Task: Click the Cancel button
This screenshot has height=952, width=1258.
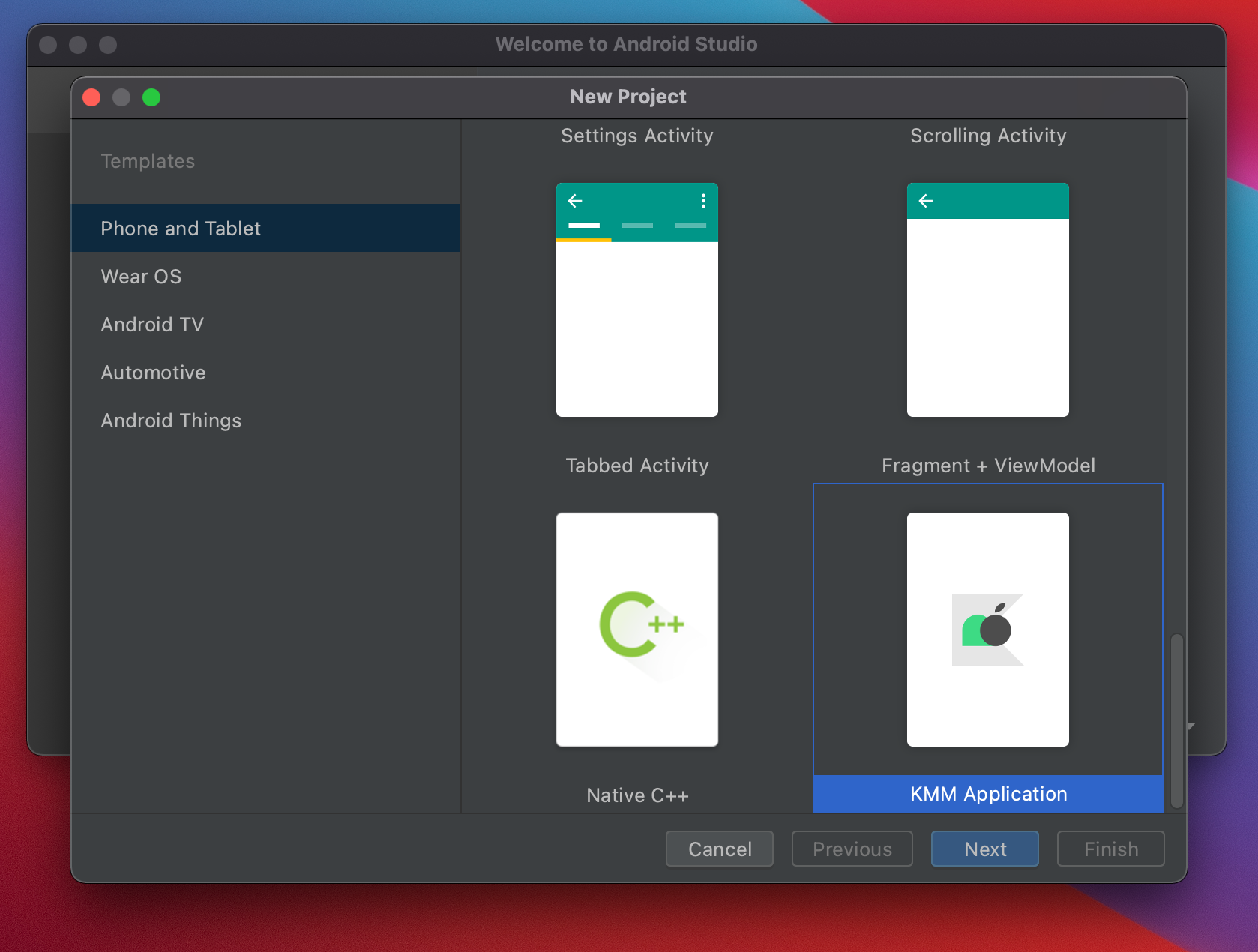Action: pyautogui.click(x=719, y=849)
